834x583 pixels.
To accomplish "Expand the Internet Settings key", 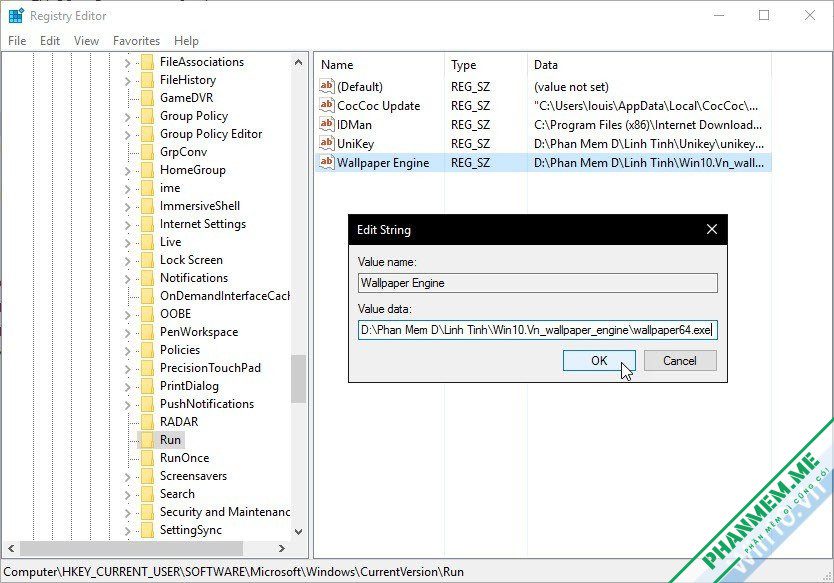I will [x=127, y=226].
